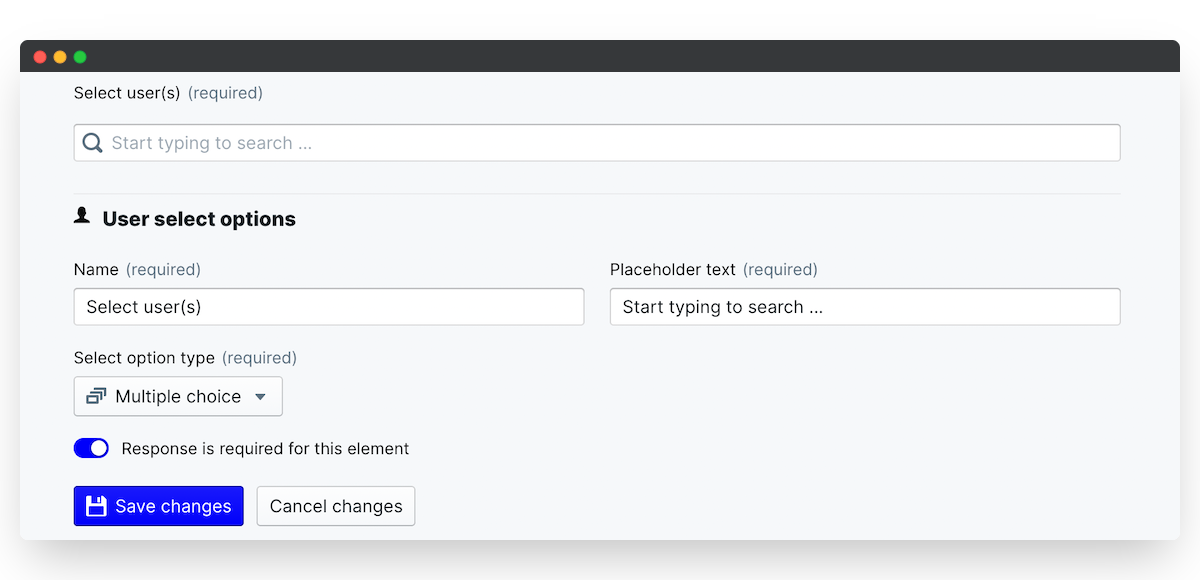Maximize the window using the green button

(80, 57)
